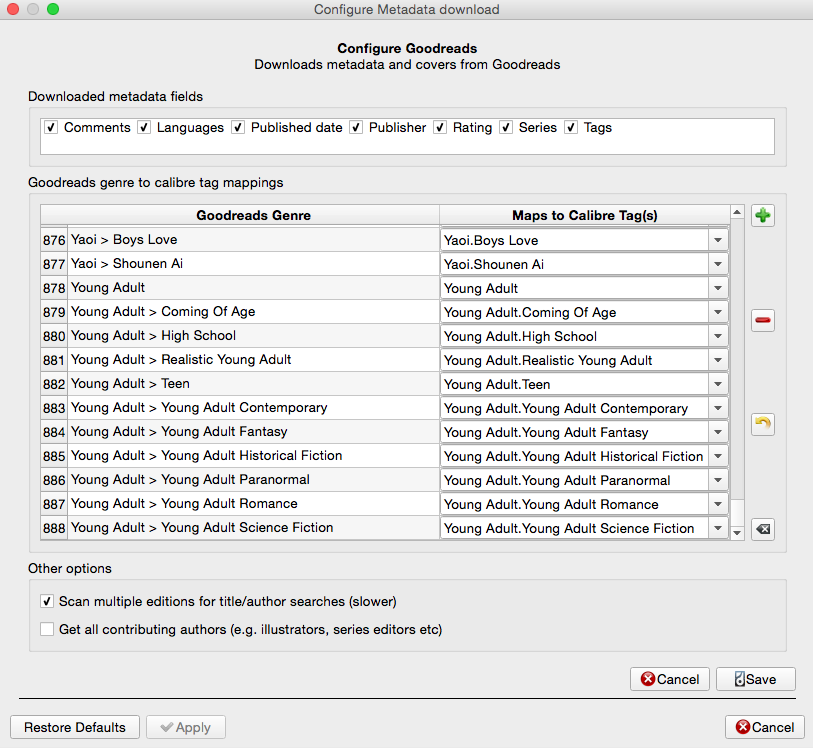Disable Scan multiple editions option
Screen dimensions: 813x748
(x=47, y=601)
